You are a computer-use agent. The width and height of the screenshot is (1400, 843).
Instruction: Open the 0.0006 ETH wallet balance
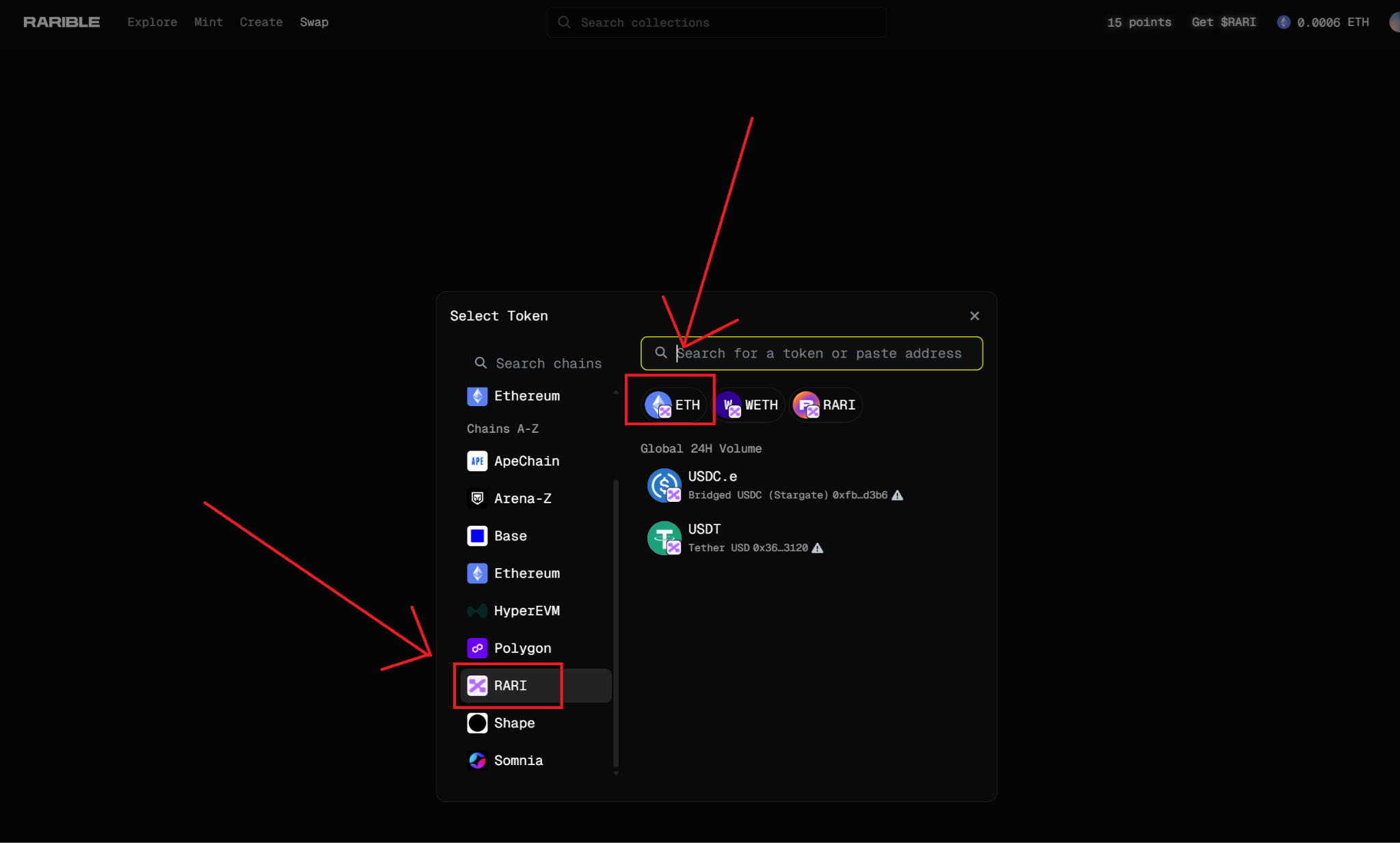[x=1323, y=22]
